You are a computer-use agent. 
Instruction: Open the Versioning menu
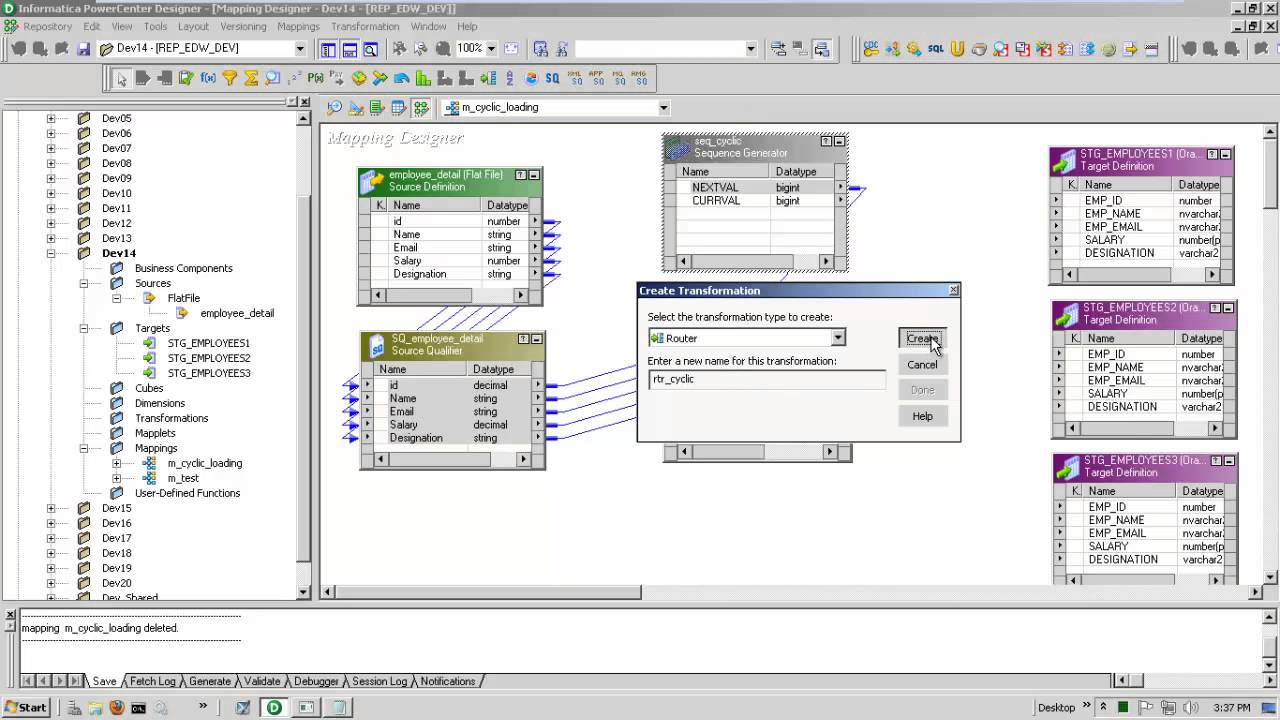coord(242,27)
